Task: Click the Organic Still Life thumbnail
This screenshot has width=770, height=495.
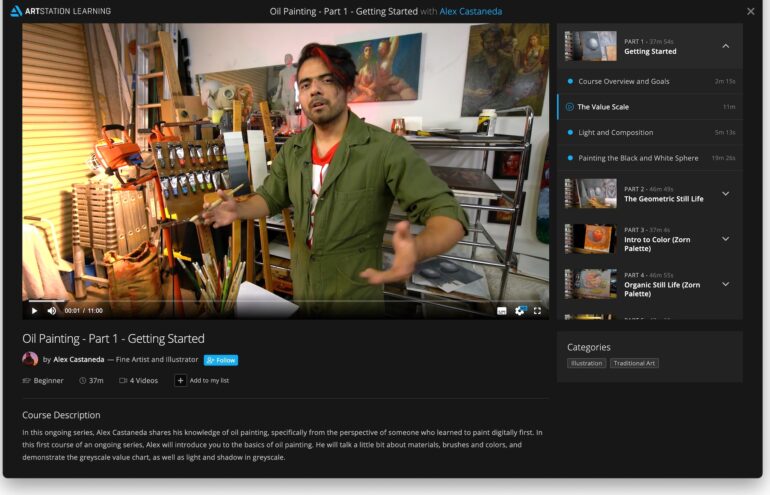Action: (x=591, y=284)
